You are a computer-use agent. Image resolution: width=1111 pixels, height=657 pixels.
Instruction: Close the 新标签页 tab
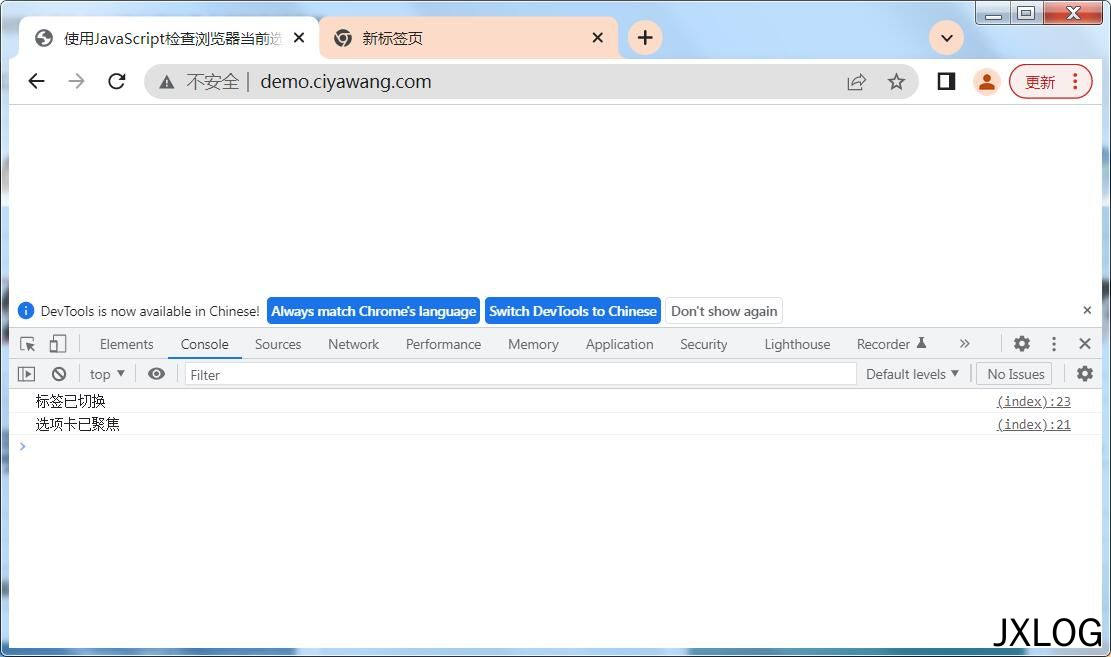[598, 38]
